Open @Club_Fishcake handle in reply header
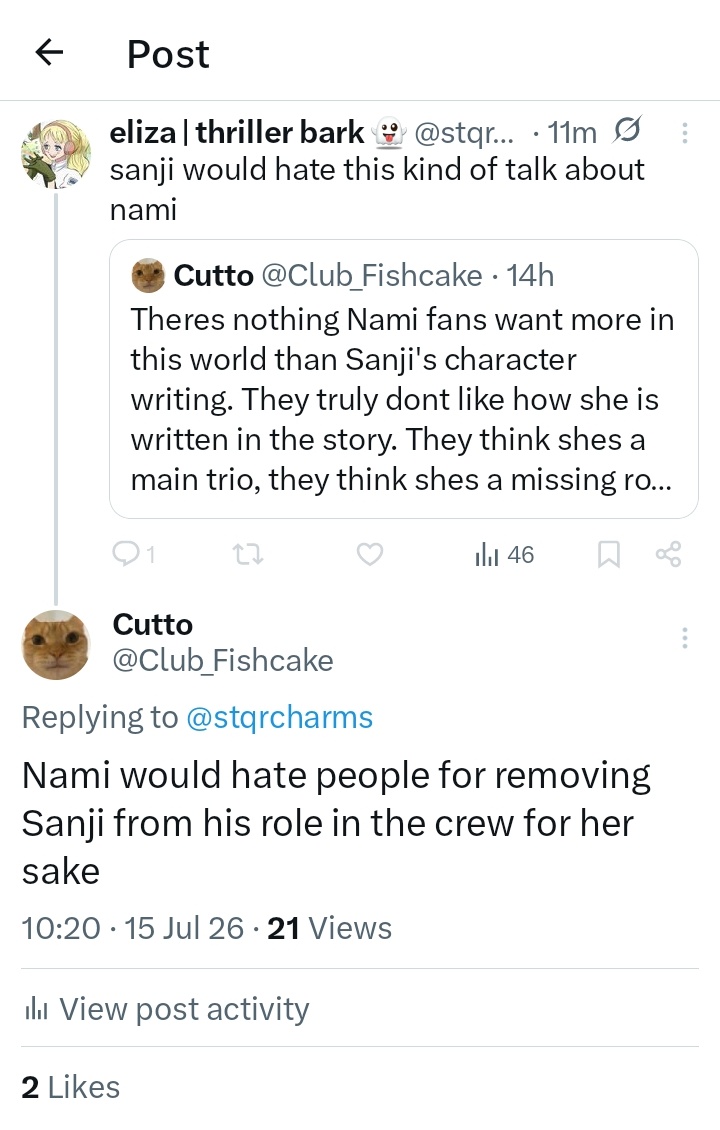The width and height of the screenshot is (720, 1130). point(223,660)
